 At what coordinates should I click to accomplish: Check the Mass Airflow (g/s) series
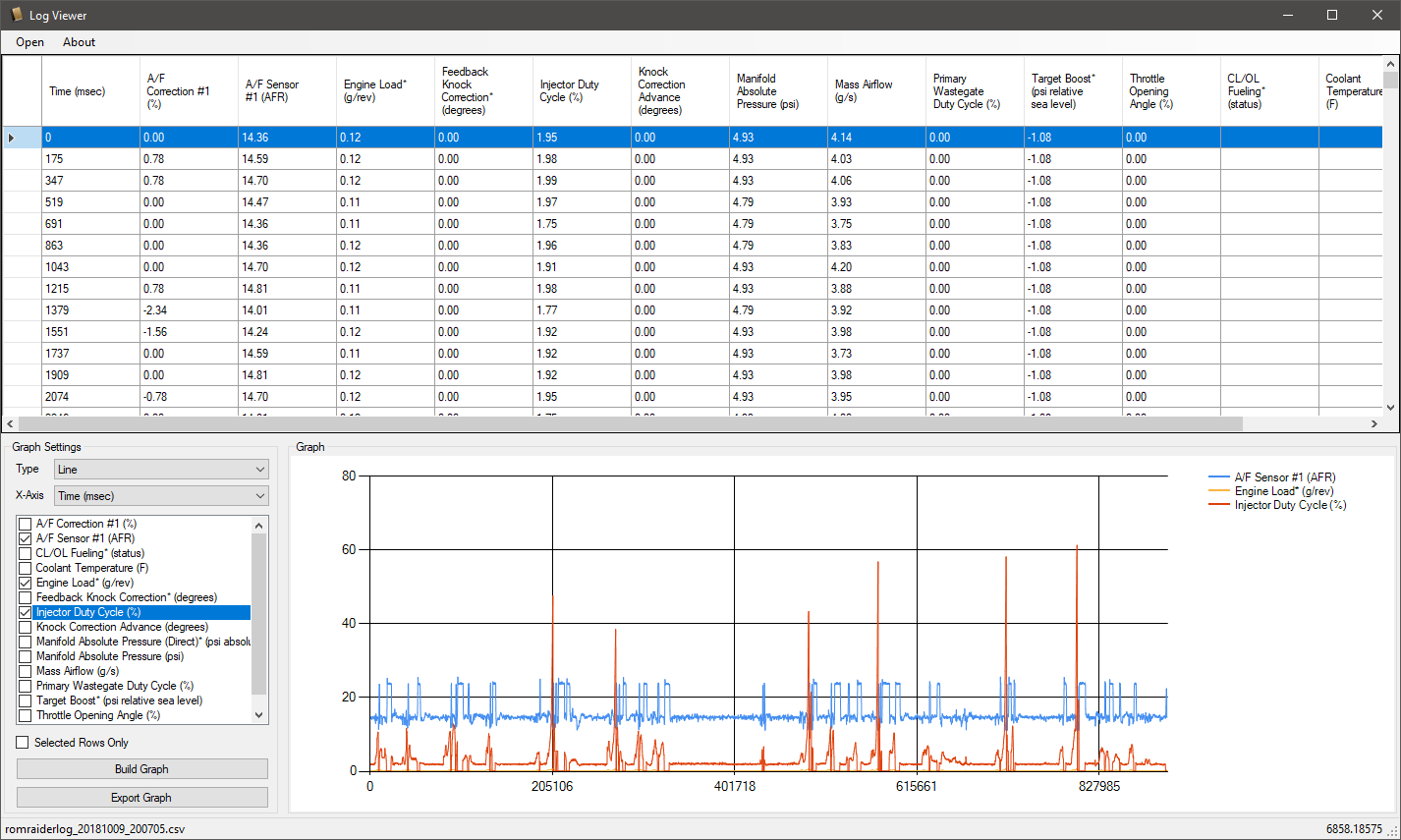click(x=26, y=671)
